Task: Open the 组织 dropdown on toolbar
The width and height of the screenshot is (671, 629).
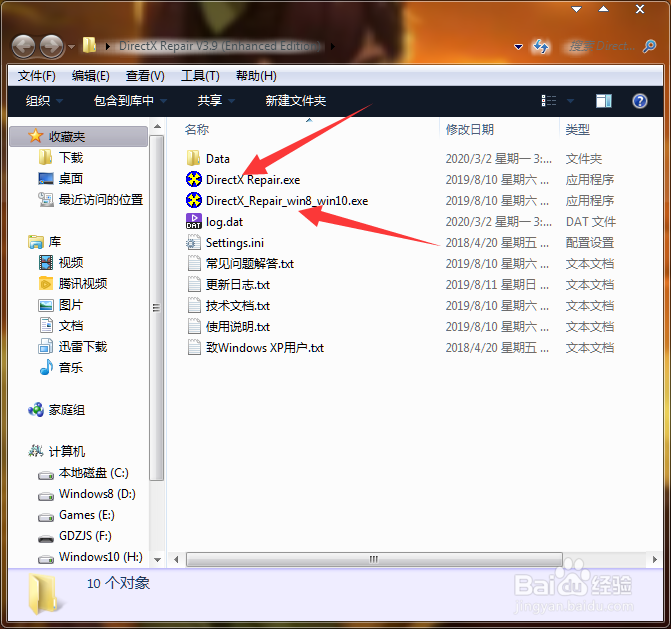Action: tap(44, 101)
